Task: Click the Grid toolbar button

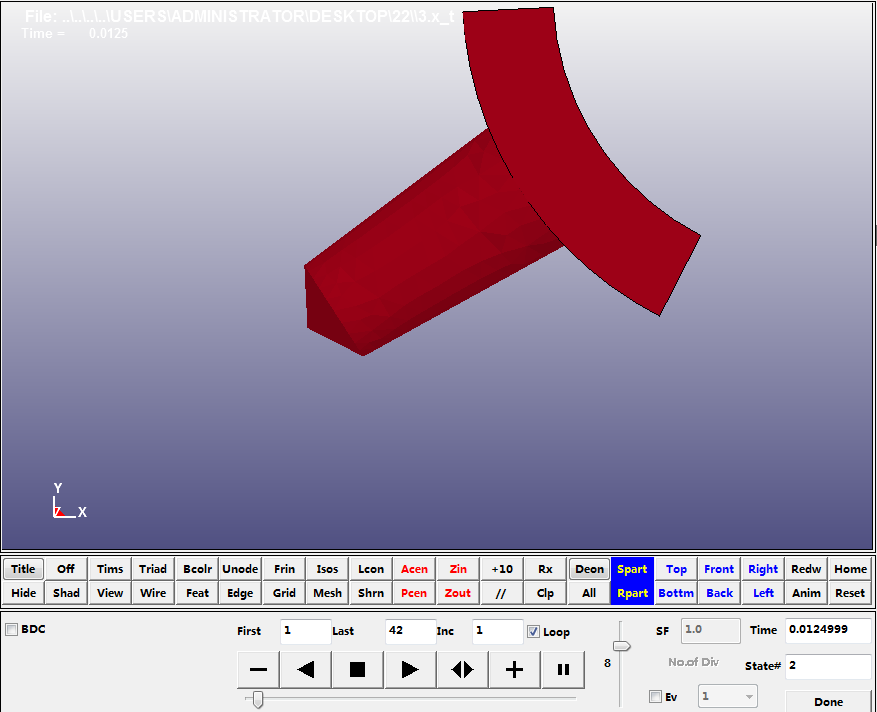Action: (284, 593)
